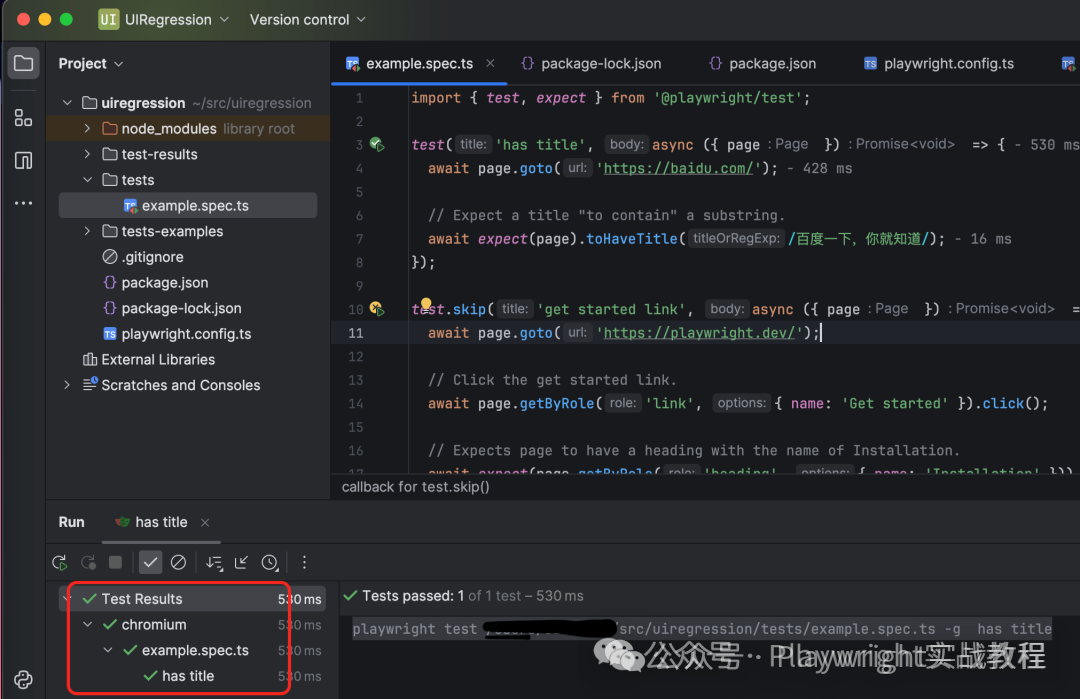Select playwright.config.ts in the project tree
This screenshot has width=1080, height=699.
point(186,334)
